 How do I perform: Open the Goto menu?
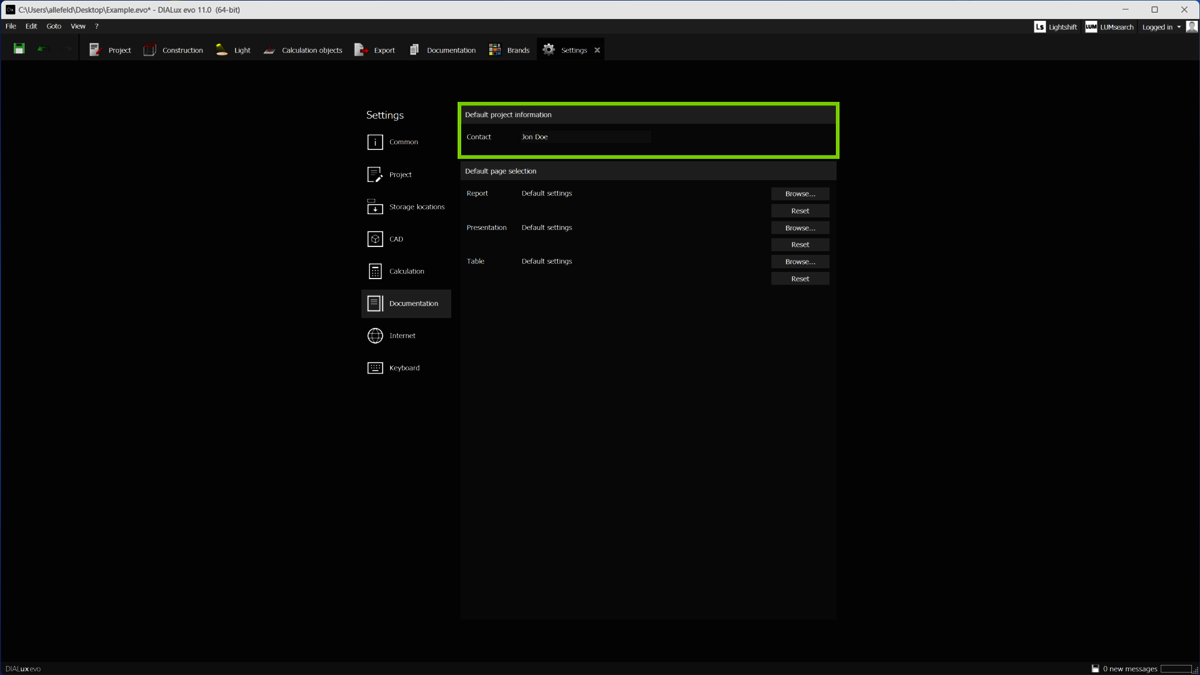54,26
